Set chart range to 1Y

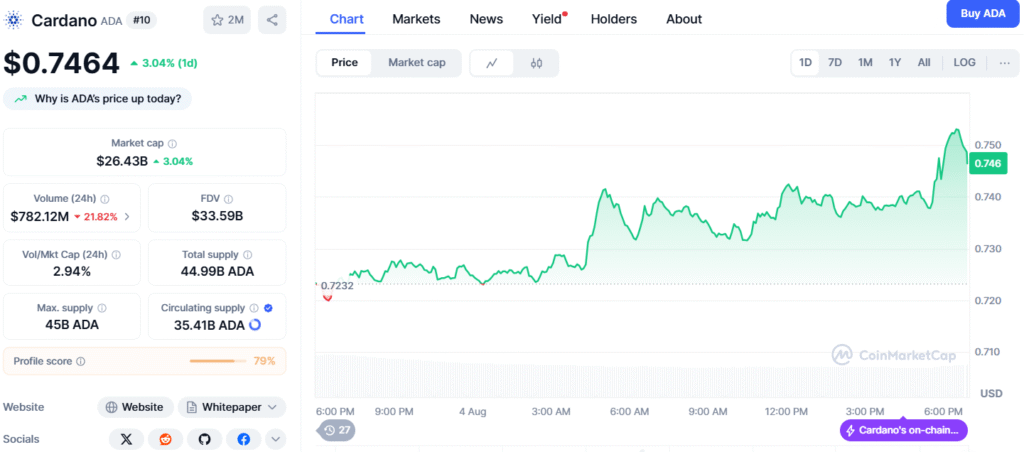(x=895, y=63)
